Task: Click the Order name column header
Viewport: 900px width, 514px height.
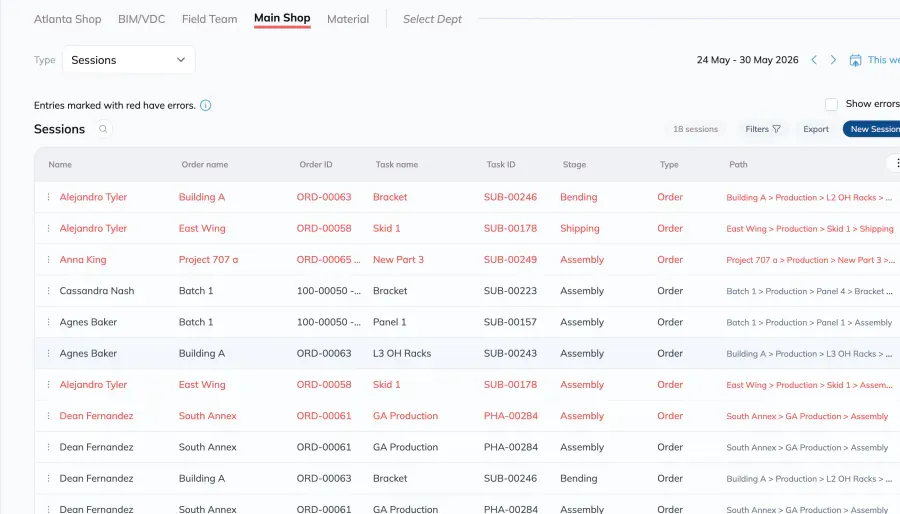Action: pos(205,165)
